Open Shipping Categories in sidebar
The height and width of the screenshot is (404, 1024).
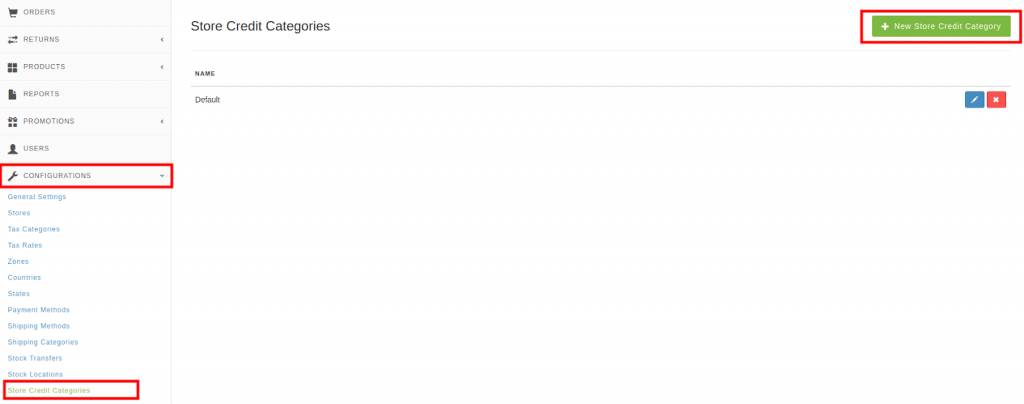click(x=42, y=342)
